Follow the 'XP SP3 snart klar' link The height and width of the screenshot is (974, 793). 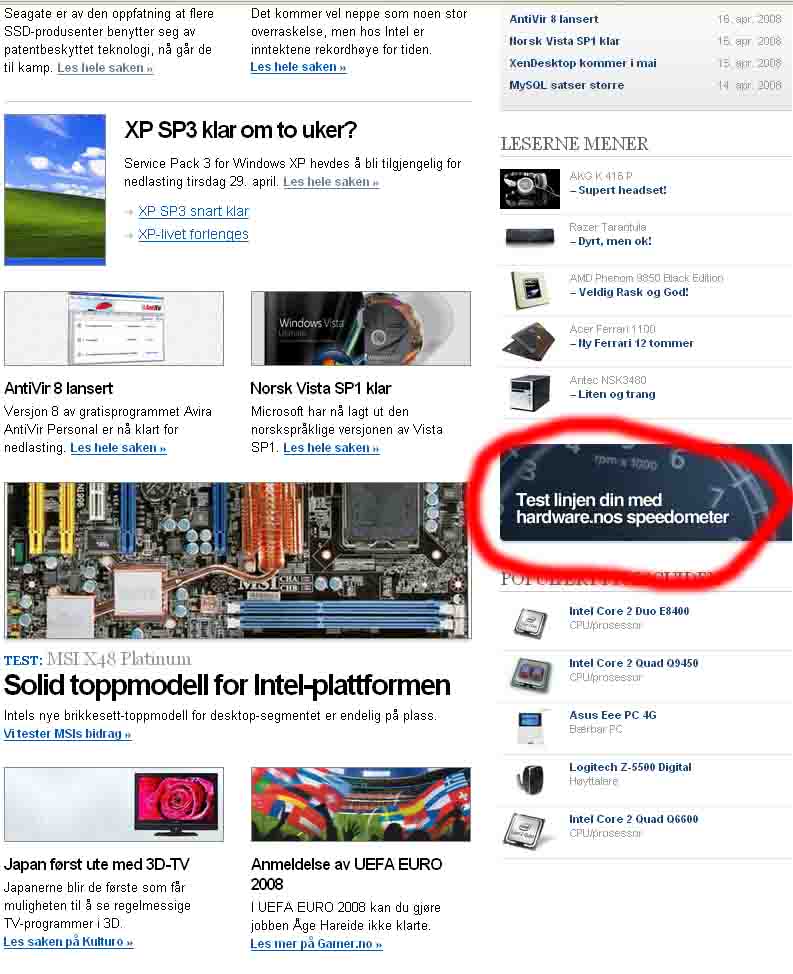pos(193,211)
